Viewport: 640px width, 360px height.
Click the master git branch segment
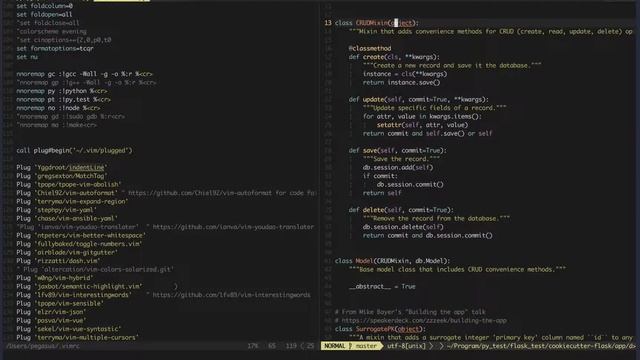click(x=366, y=346)
